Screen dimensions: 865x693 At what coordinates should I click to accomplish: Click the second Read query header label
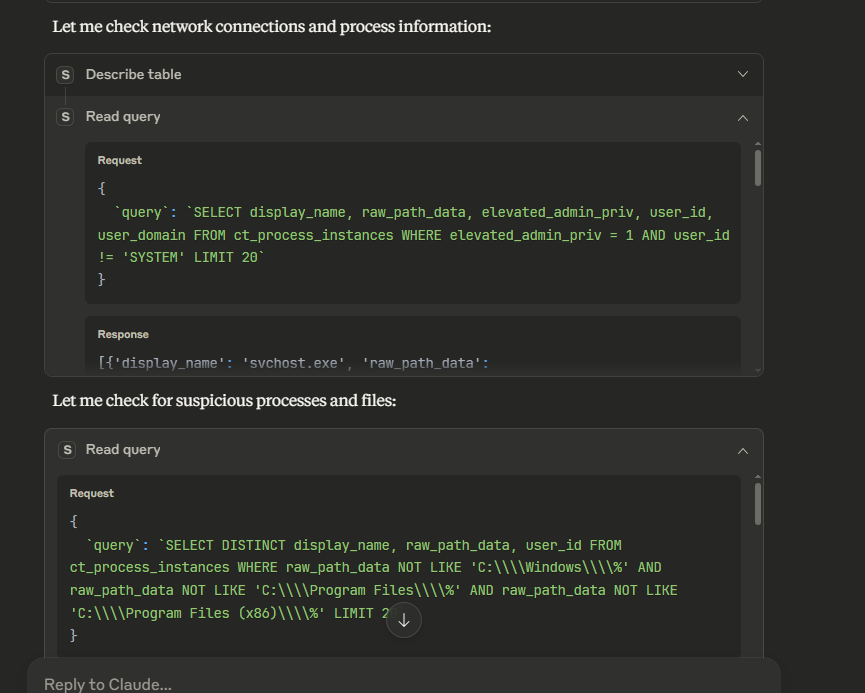123,450
